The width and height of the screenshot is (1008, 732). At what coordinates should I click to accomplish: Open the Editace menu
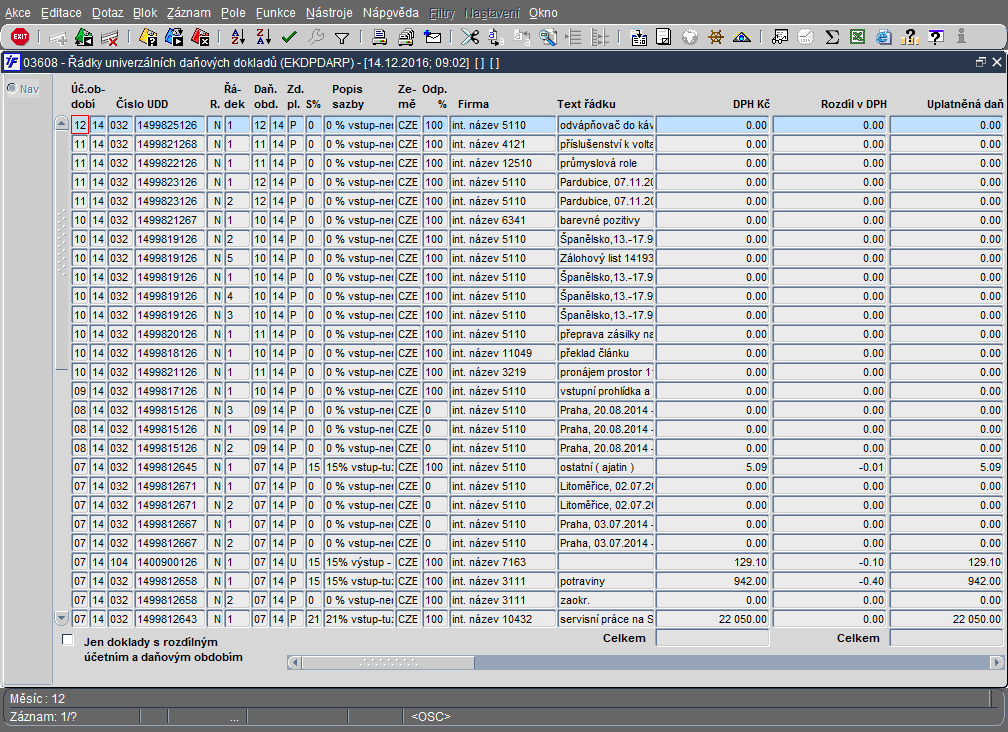61,13
